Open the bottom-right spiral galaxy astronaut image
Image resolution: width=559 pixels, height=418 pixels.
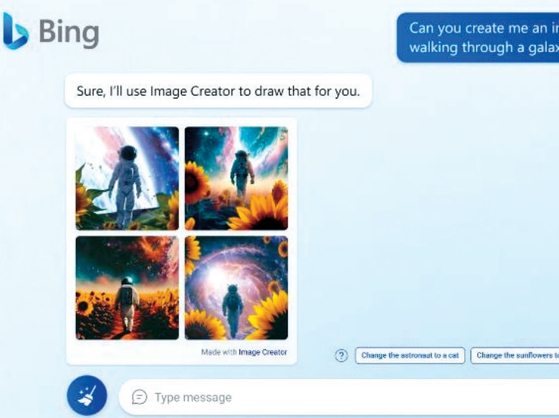pos(236,288)
